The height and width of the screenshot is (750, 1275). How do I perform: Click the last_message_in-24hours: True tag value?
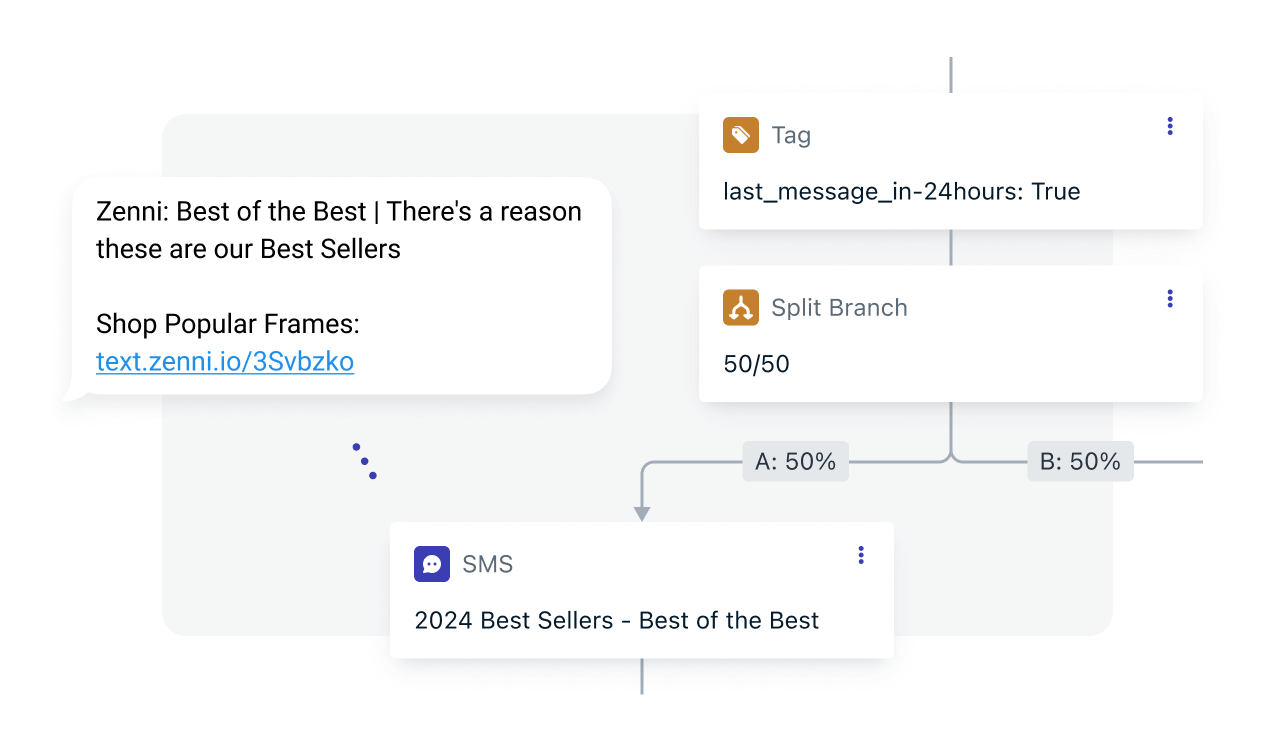[901, 191]
